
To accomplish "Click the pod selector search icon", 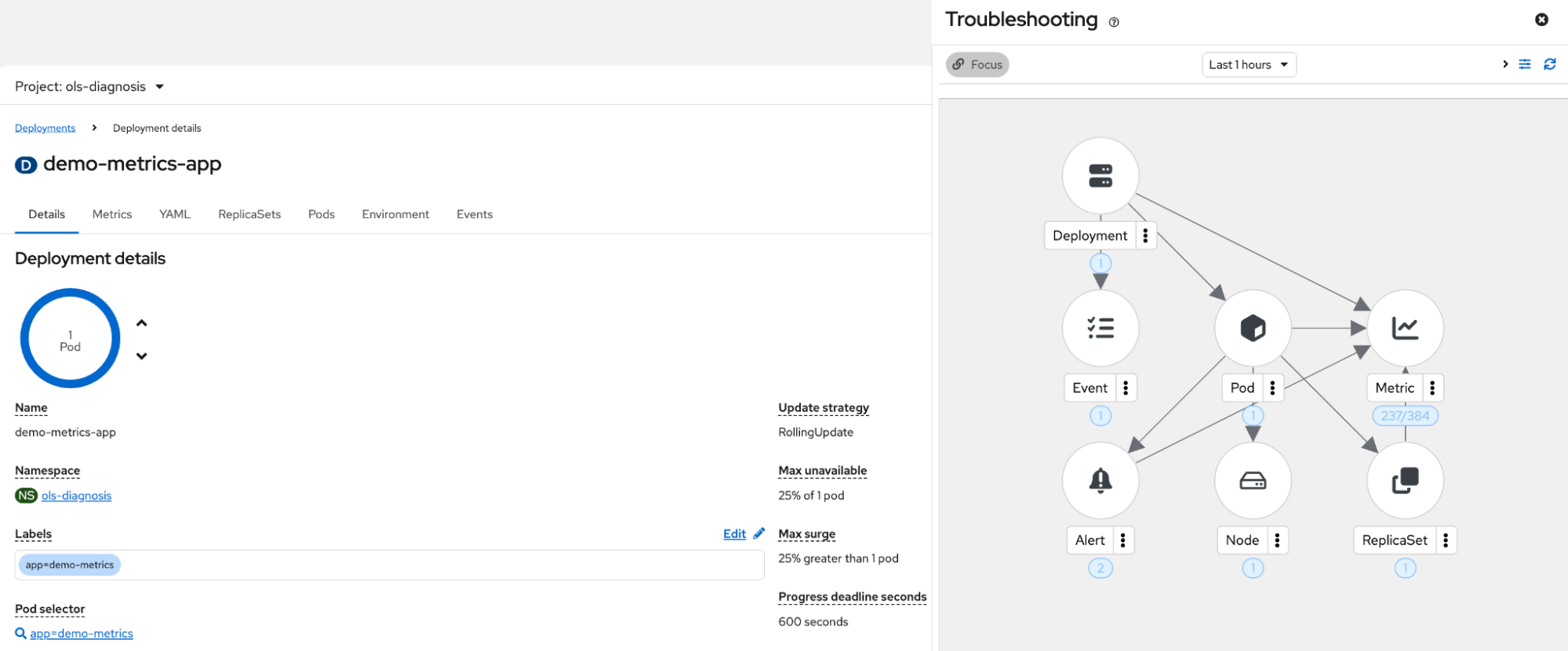I will click(20, 633).
